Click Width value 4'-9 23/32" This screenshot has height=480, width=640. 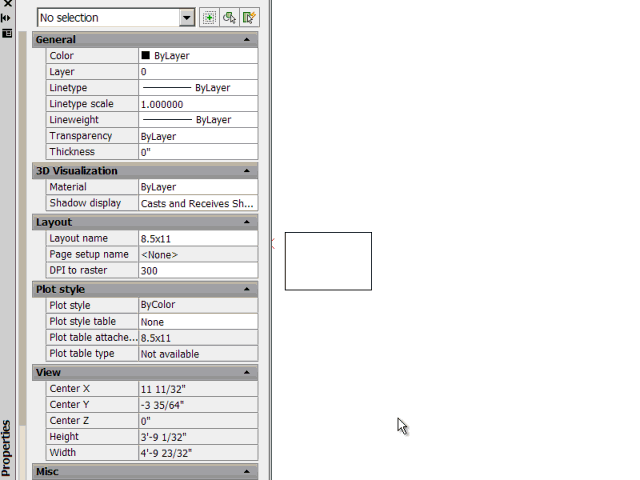pyautogui.click(x=198, y=453)
